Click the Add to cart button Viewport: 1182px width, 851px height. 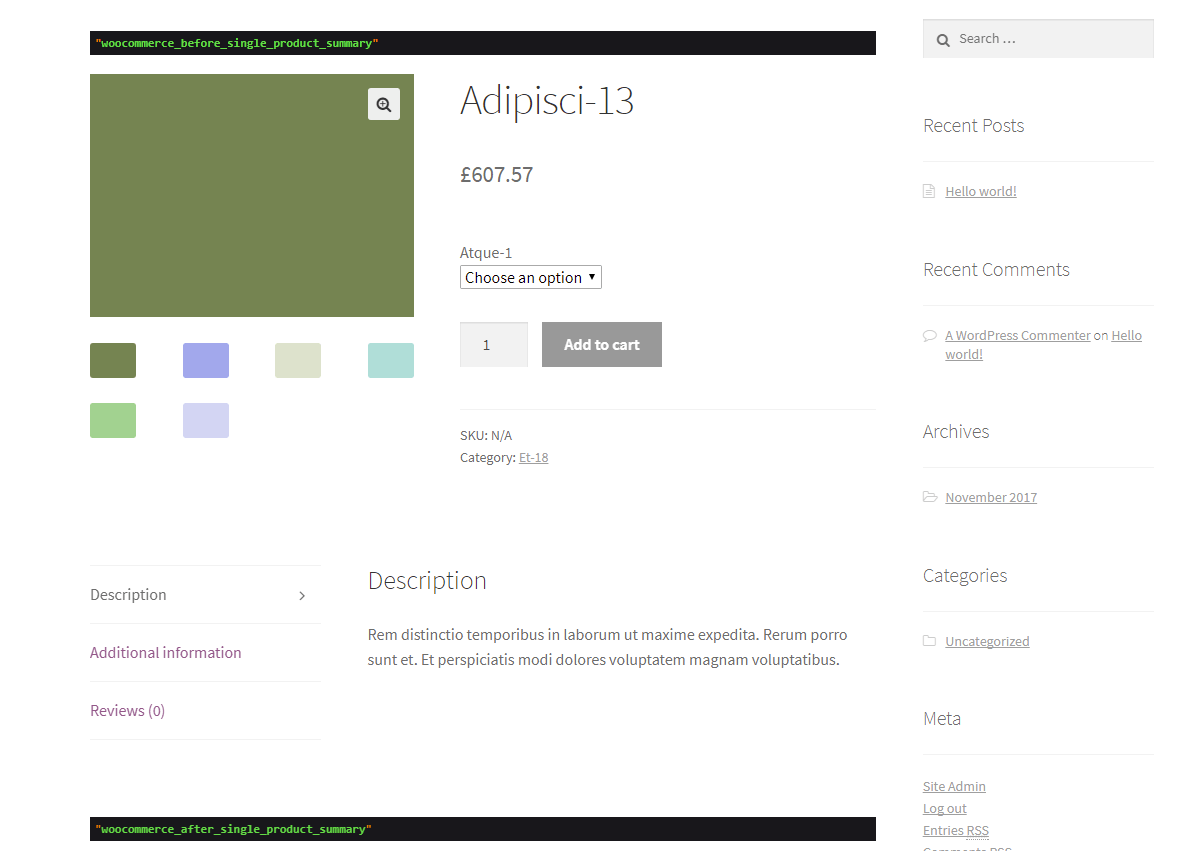tap(602, 344)
